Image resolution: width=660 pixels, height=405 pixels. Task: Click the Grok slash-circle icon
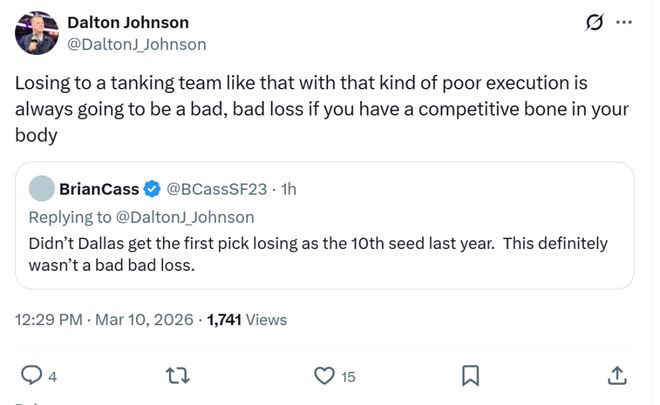click(x=592, y=23)
